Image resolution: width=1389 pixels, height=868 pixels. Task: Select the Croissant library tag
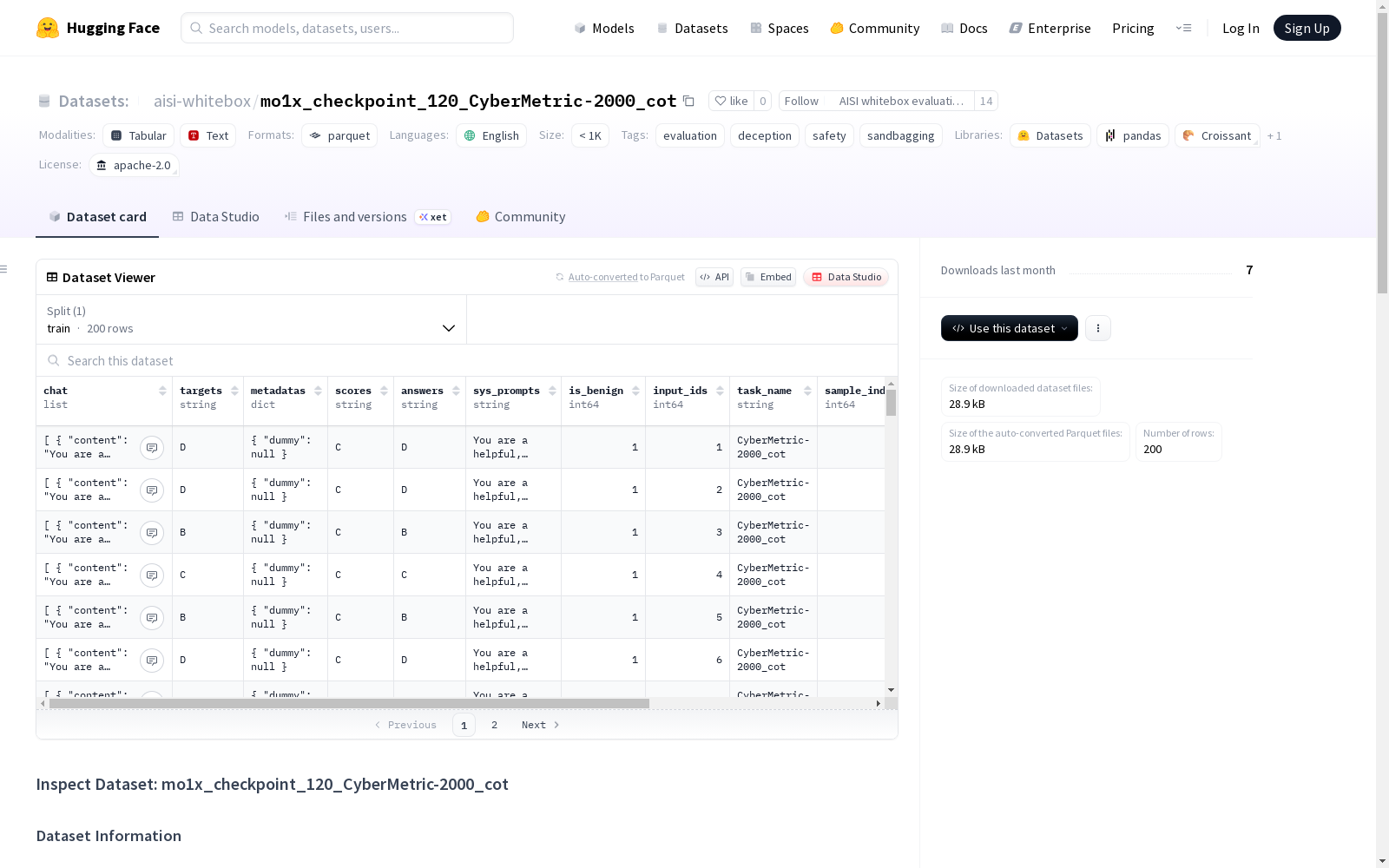click(x=1217, y=135)
